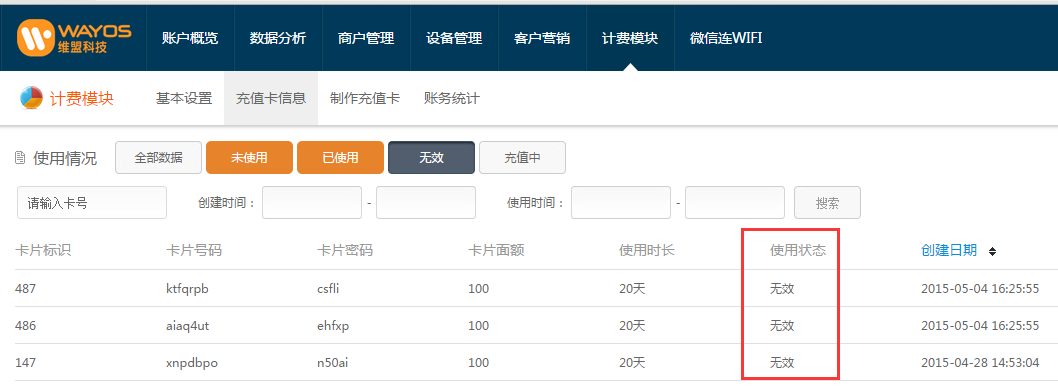Click the WAYOS logo icon

pos(36,38)
